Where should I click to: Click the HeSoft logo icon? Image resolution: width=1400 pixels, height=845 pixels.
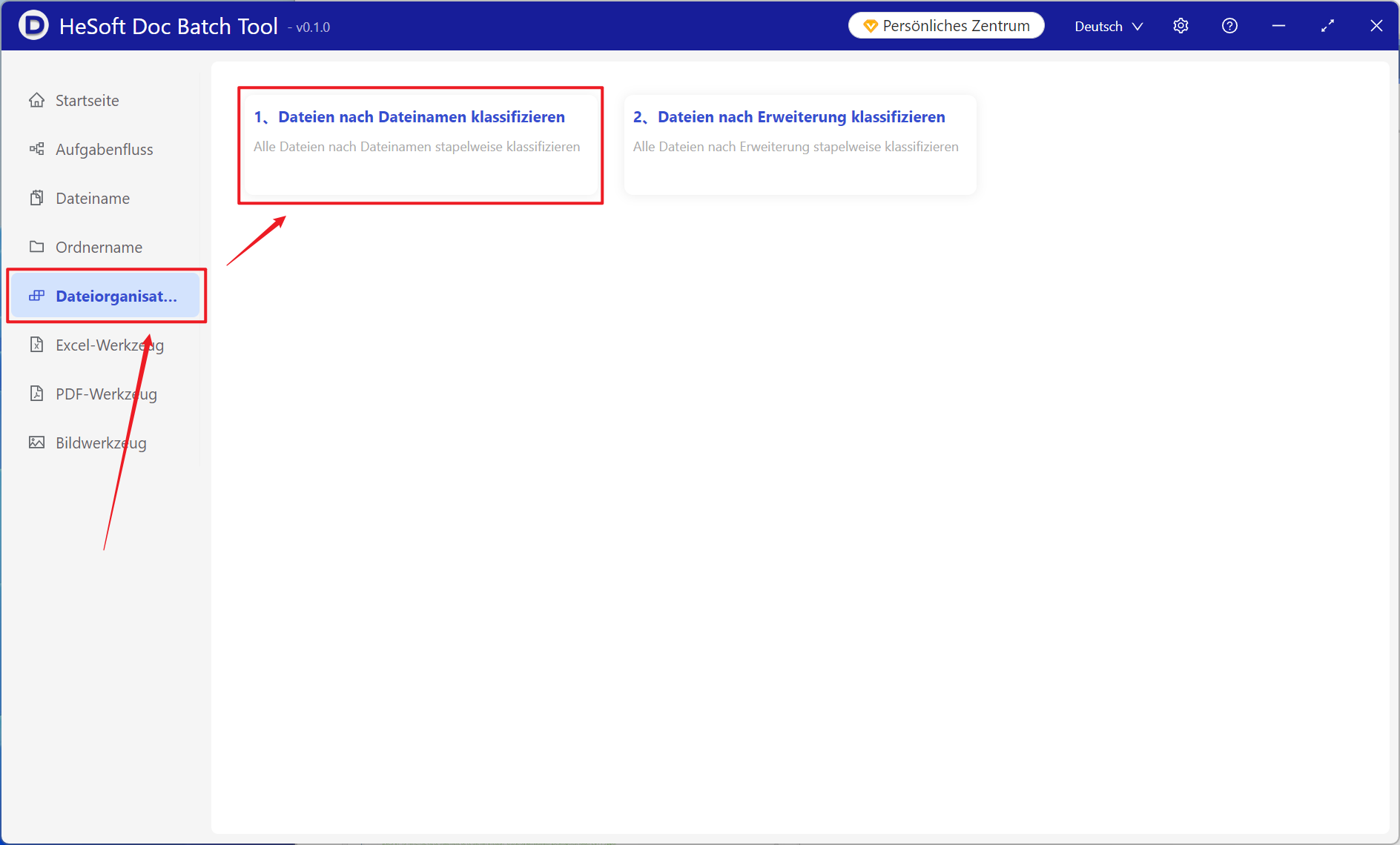click(33, 25)
